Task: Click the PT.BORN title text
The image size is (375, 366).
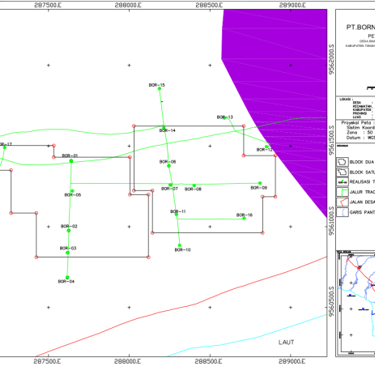Action: (x=360, y=27)
